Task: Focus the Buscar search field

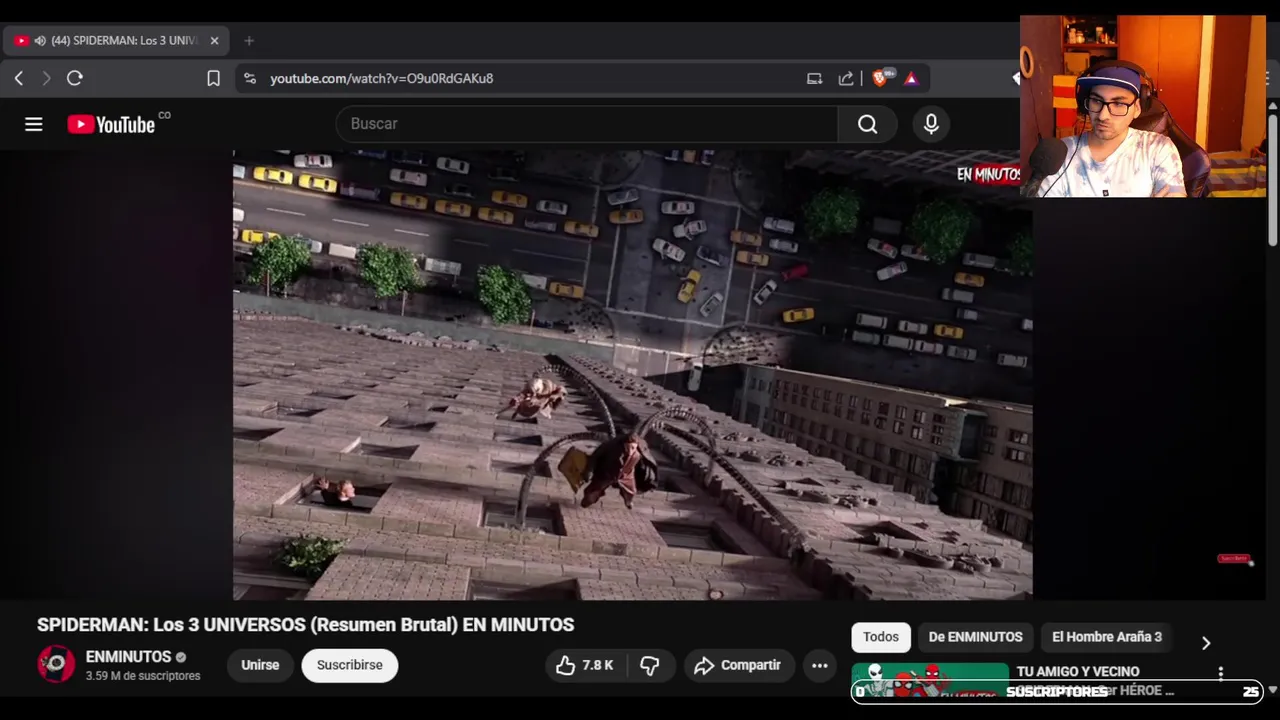Action: point(587,124)
